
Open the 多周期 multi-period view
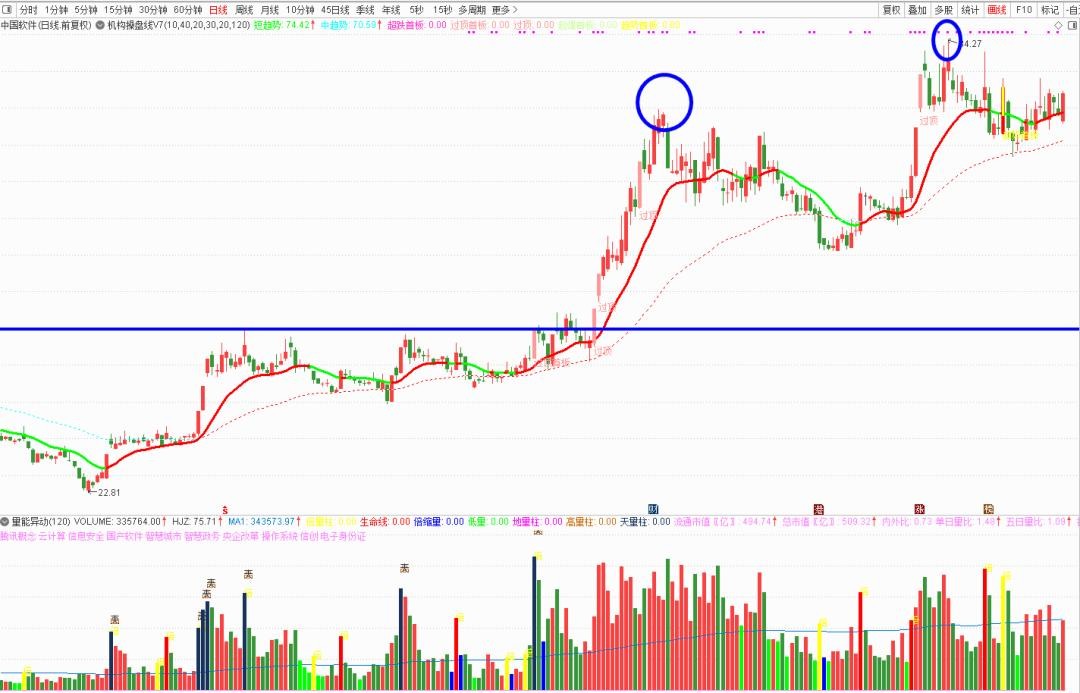pyautogui.click(x=471, y=10)
